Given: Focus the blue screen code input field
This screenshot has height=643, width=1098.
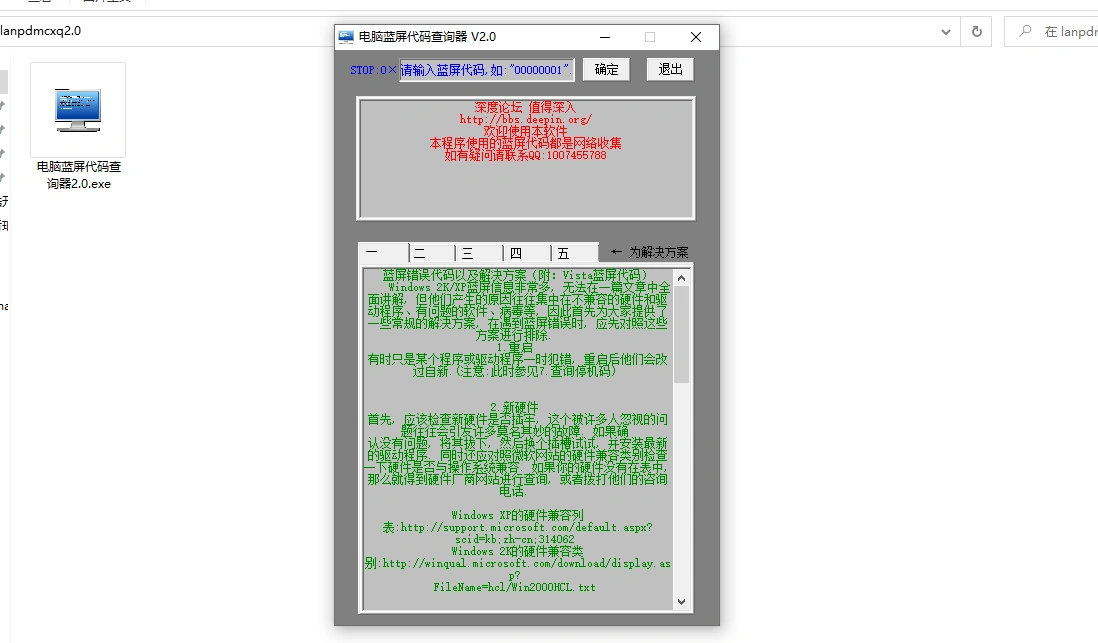Looking at the screenshot, I should [487, 70].
